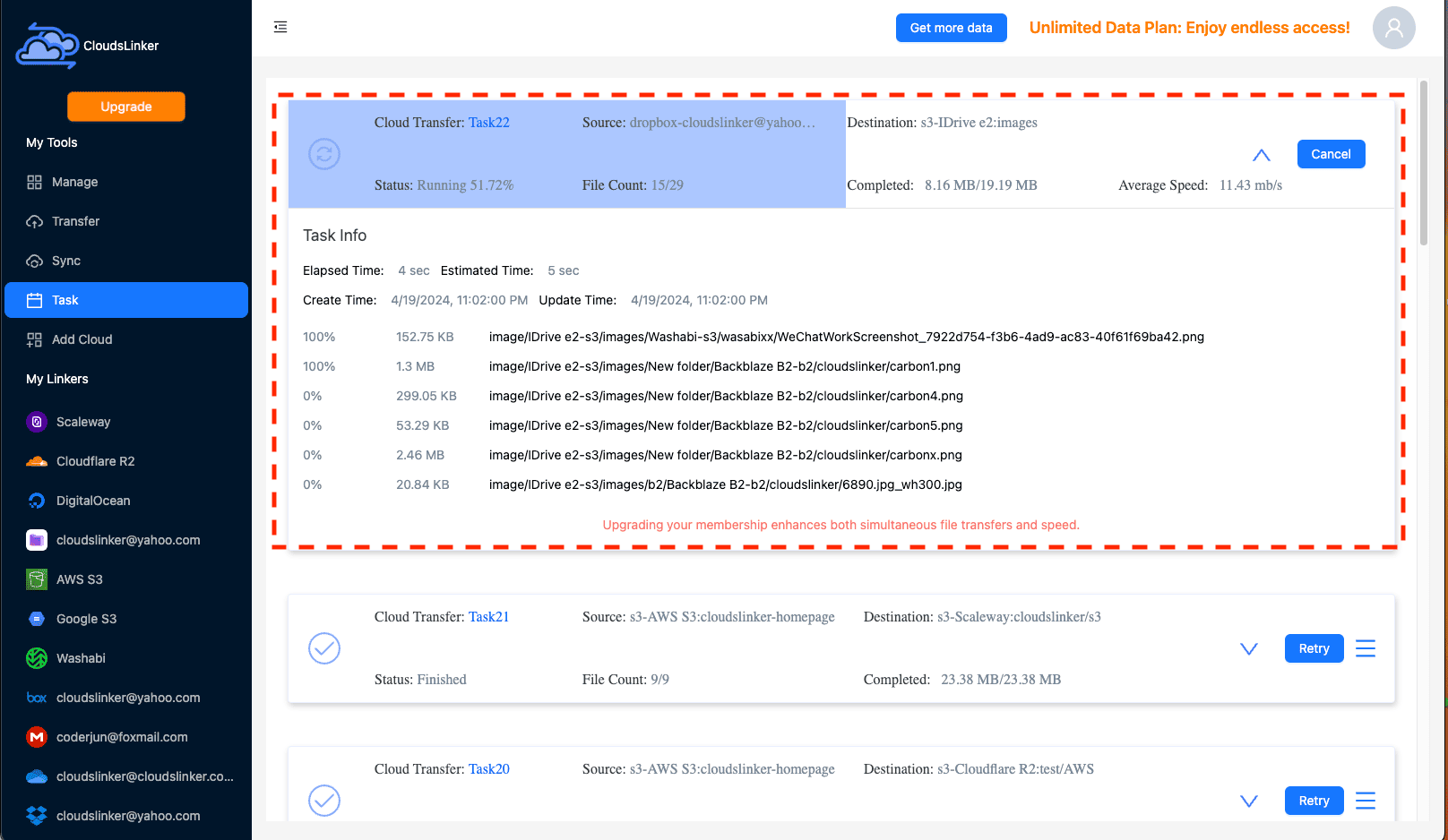Open the Manage menu item
Viewport: 1448px width, 840px height.
(x=126, y=182)
